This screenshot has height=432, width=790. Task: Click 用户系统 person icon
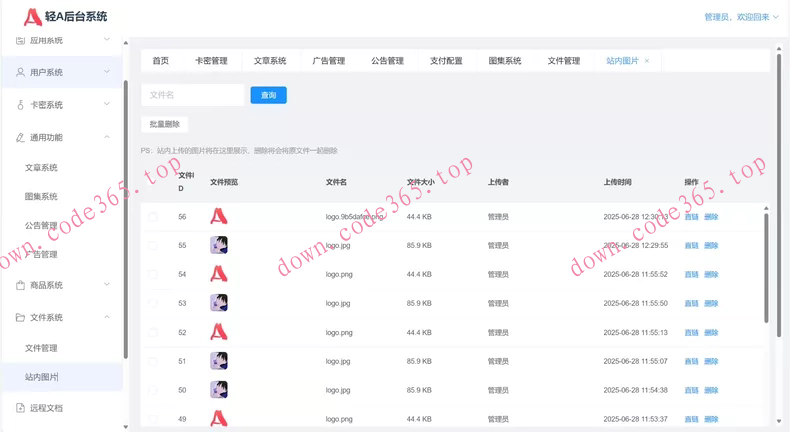coord(20,72)
